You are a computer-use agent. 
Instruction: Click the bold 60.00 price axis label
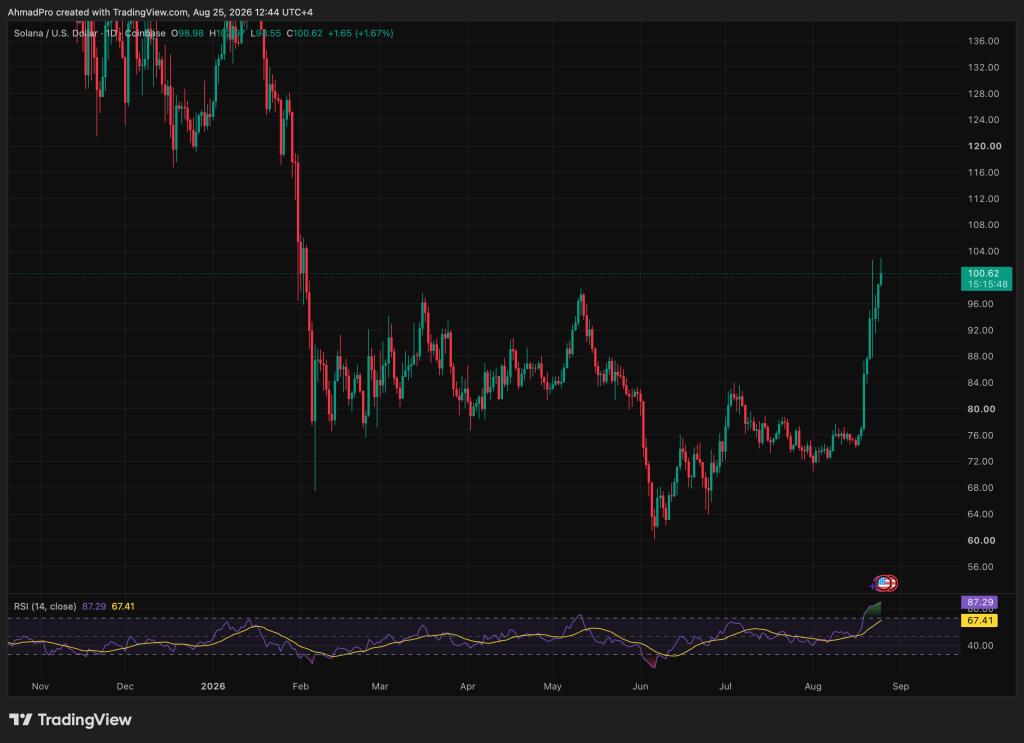click(x=981, y=540)
